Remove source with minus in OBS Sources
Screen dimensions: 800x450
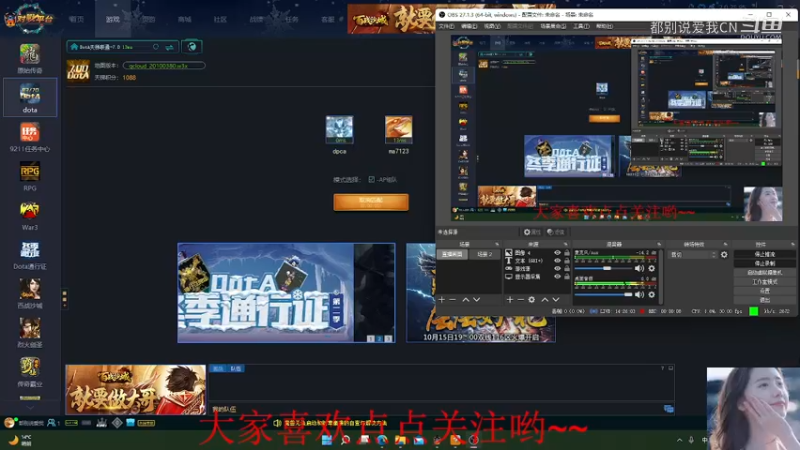coord(520,299)
